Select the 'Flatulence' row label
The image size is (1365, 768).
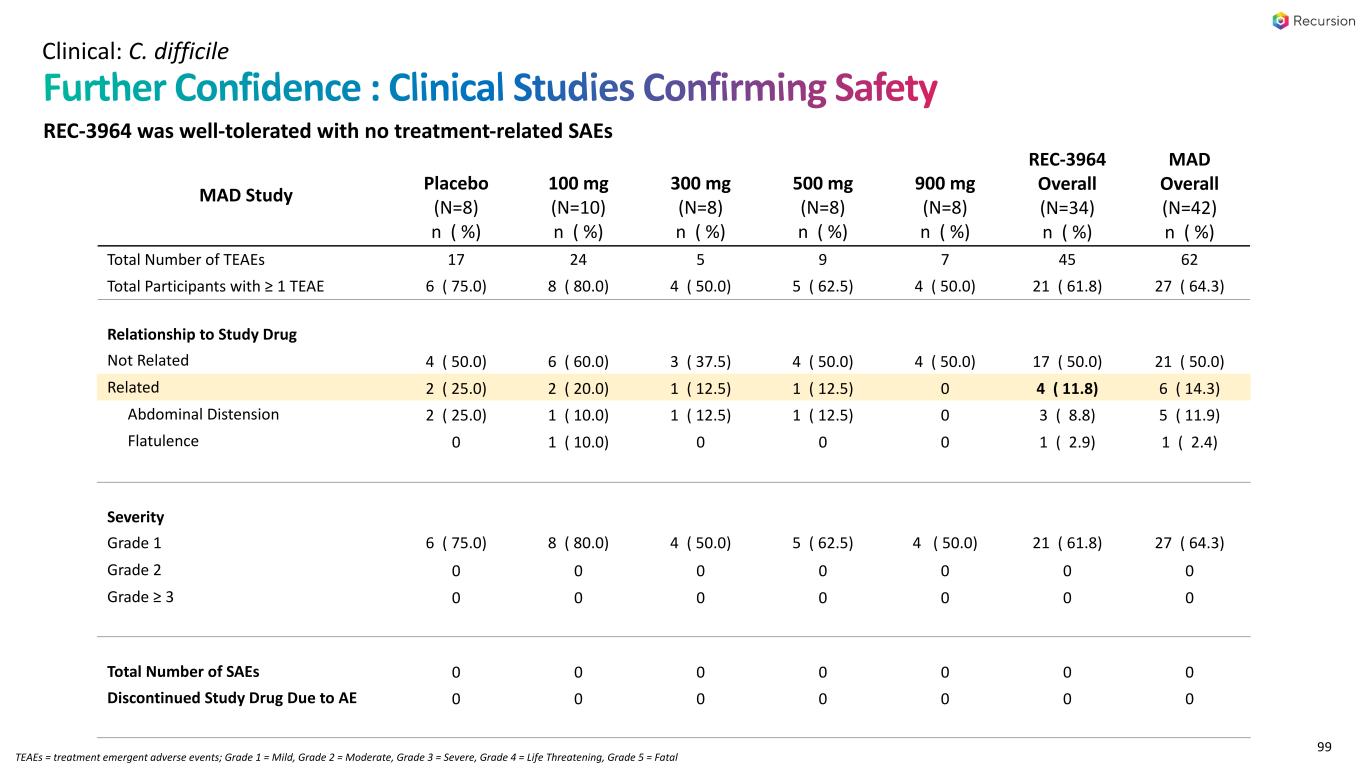[163, 441]
